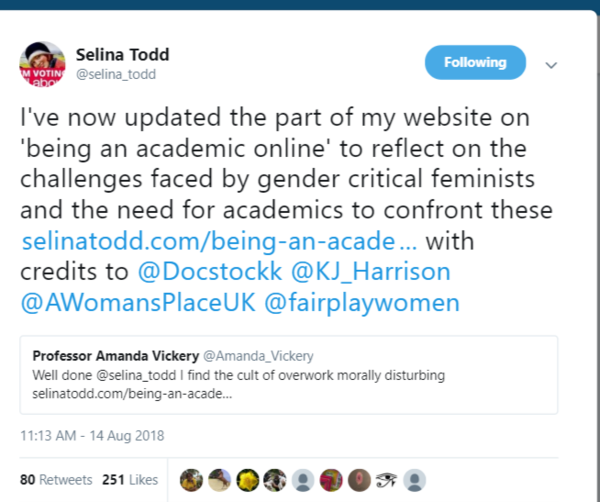Click the yellow flower liker avatar
This screenshot has width=600, height=502.
[247, 479]
